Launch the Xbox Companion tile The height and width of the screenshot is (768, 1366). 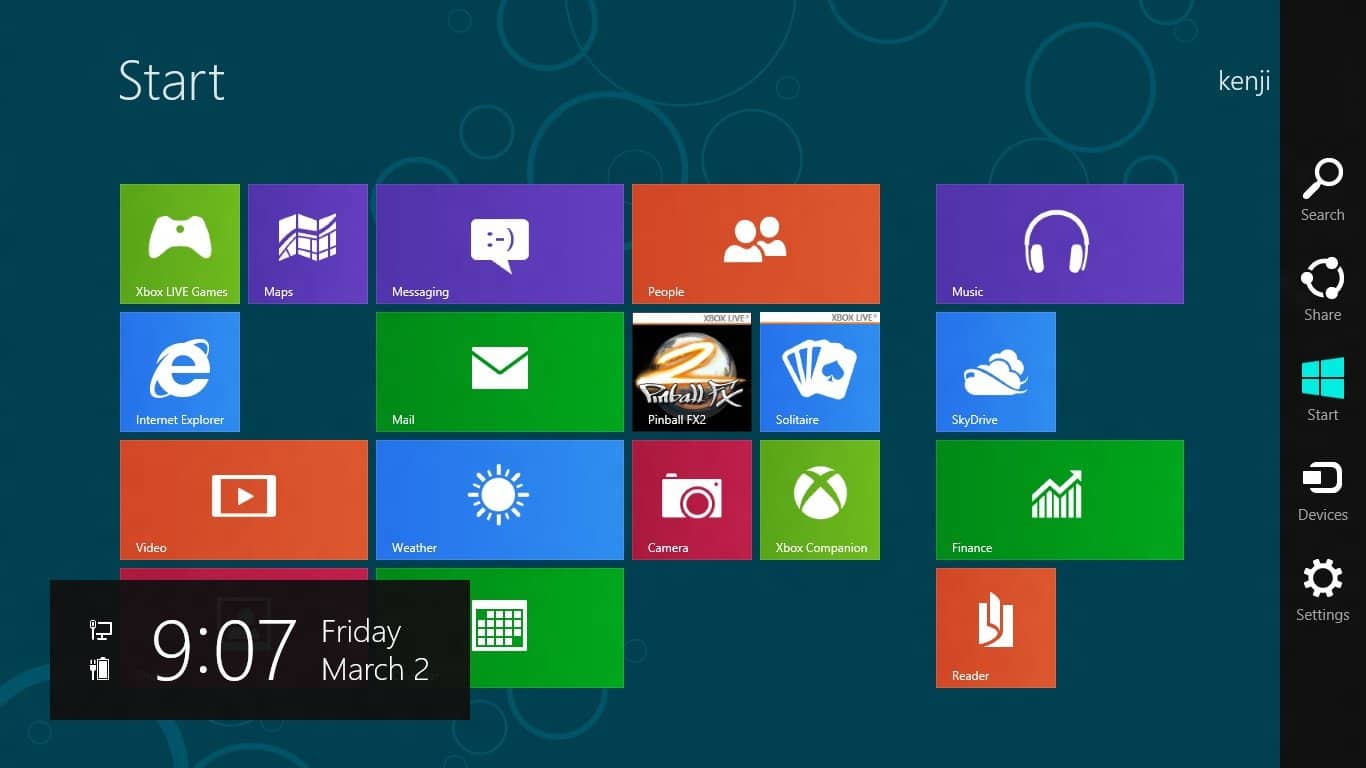click(820, 500)
